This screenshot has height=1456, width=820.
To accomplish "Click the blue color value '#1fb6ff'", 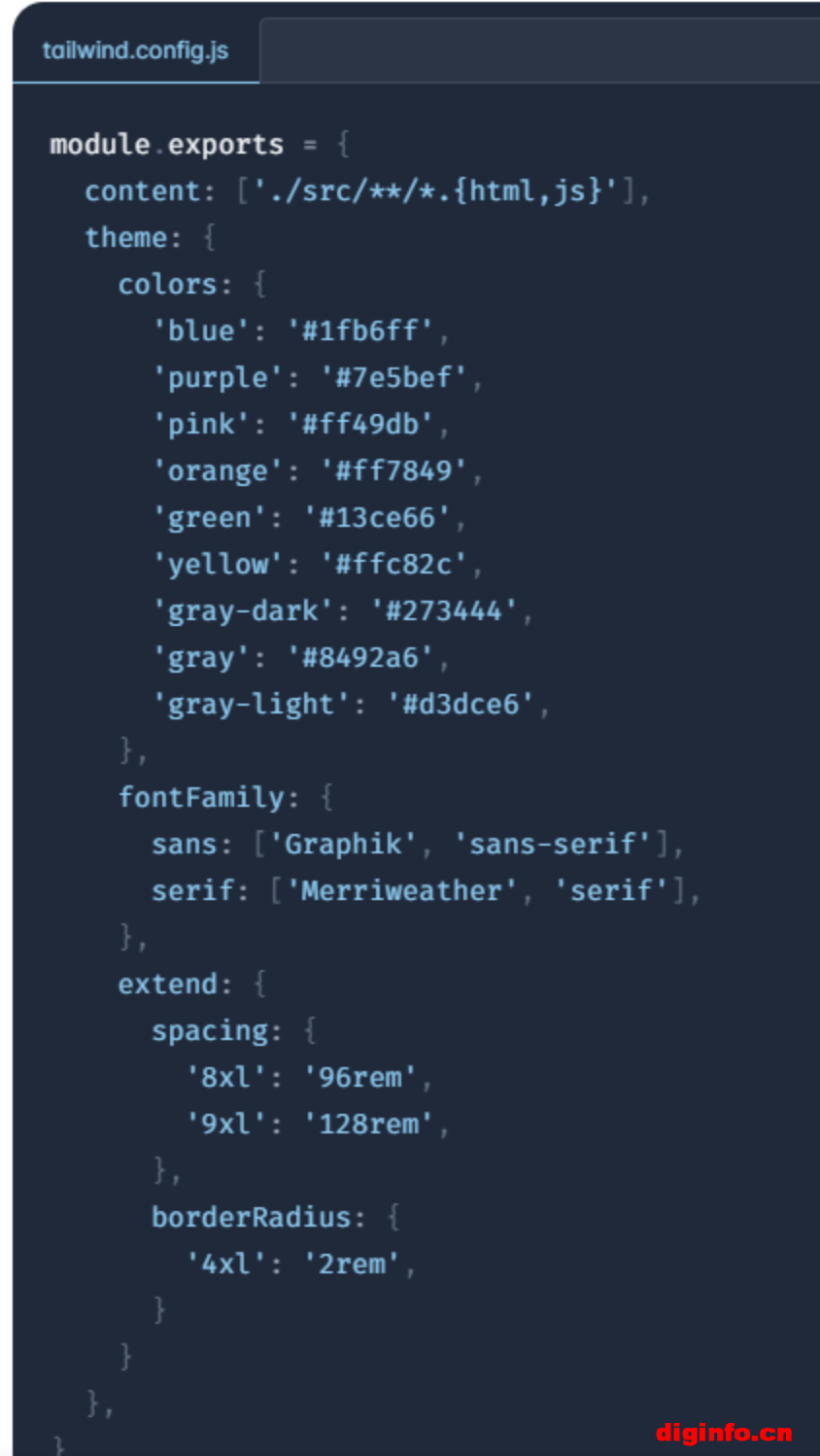I will [360, 330].
